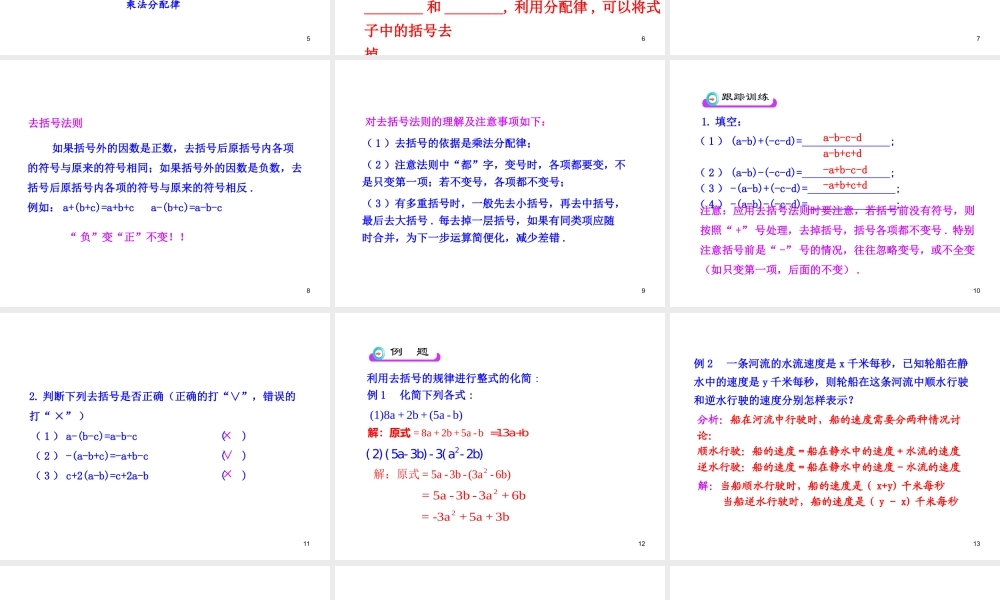Click page number 10 on training slide
The height and width of the screenshot is (600, 1000).
(977, 291)
